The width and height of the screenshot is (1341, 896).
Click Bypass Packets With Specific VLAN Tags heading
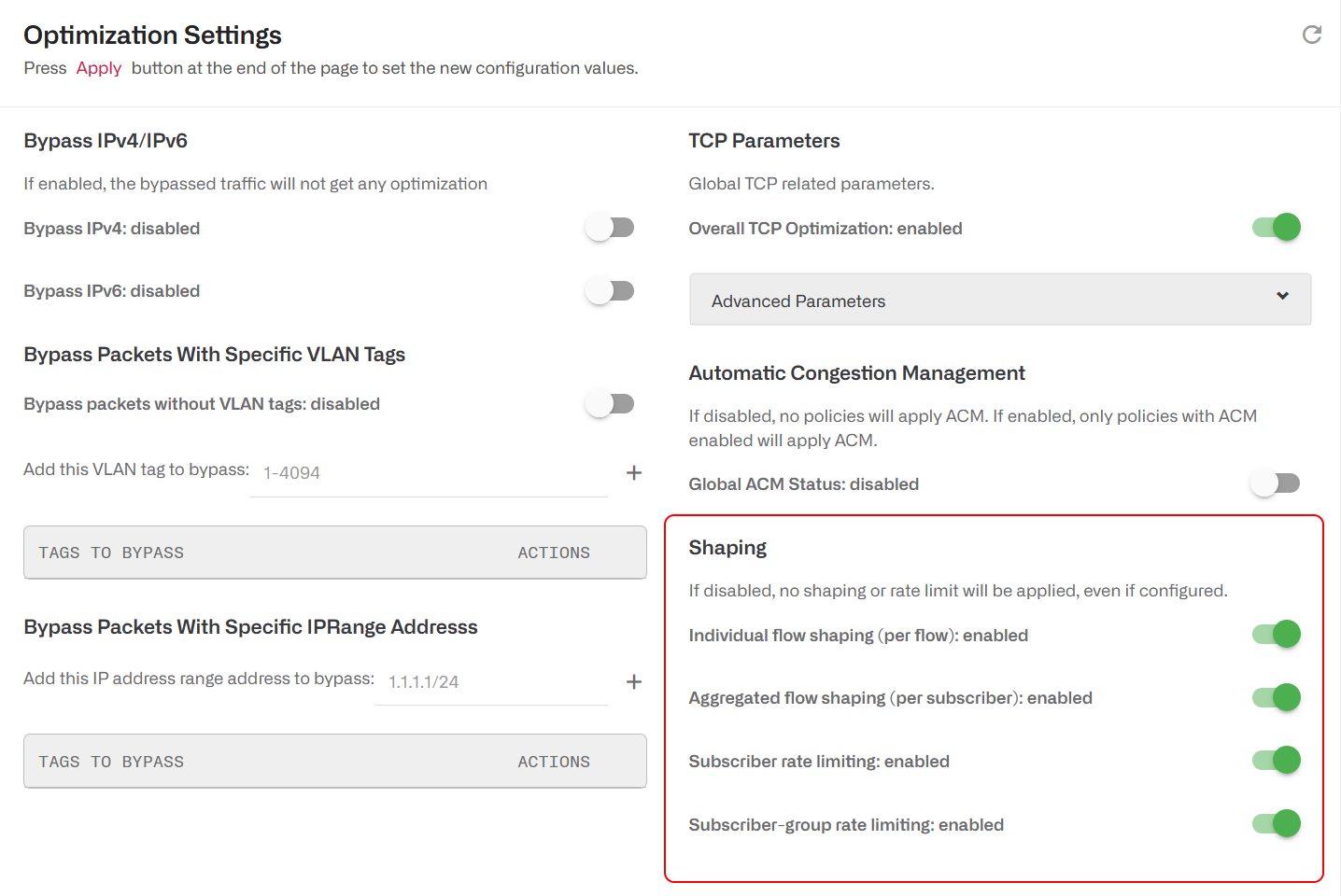pyautogui.click(x=214, y=355)
